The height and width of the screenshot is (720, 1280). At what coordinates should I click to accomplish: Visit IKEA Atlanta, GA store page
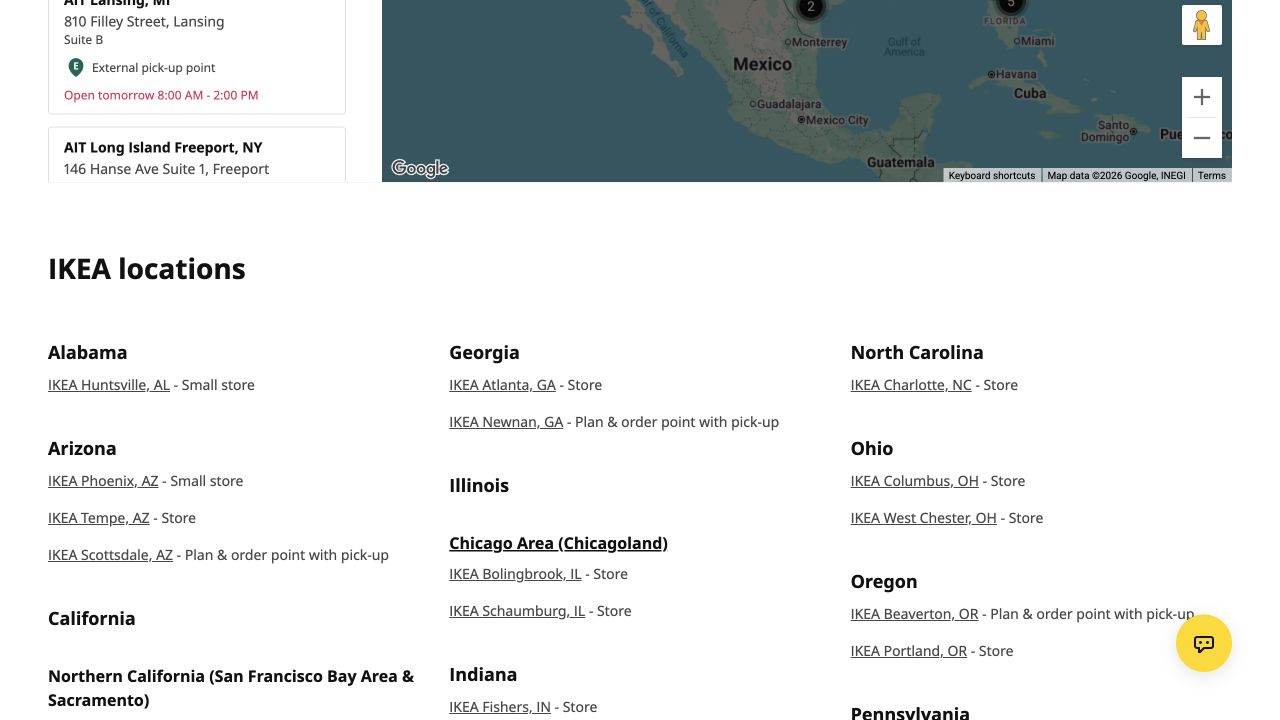(502, 385)
